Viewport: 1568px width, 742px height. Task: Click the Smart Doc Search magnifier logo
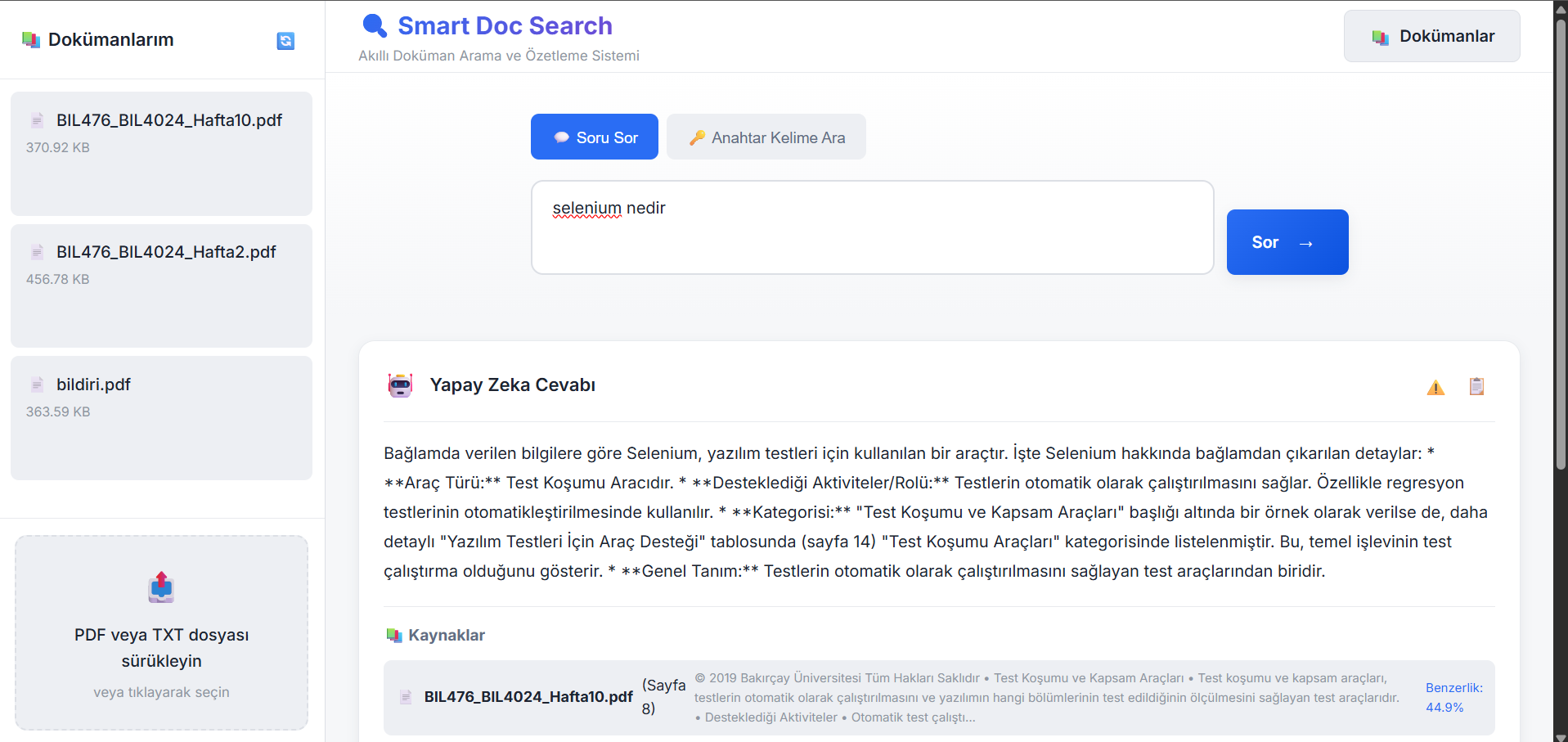tap(374, 25)
